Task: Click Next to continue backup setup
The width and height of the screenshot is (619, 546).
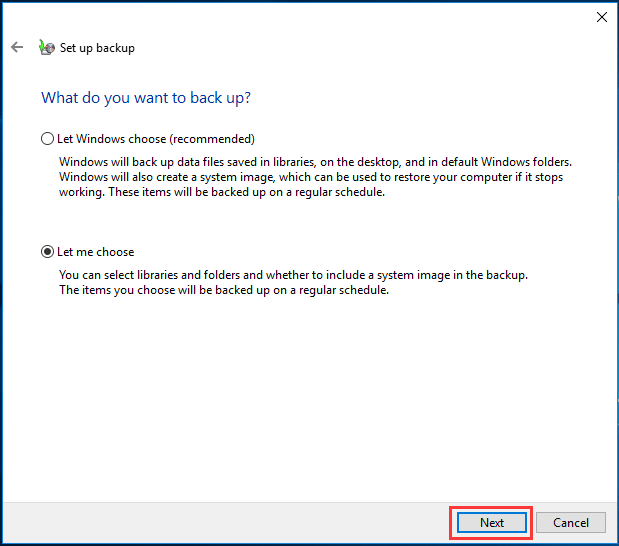Action: point(491,523)
